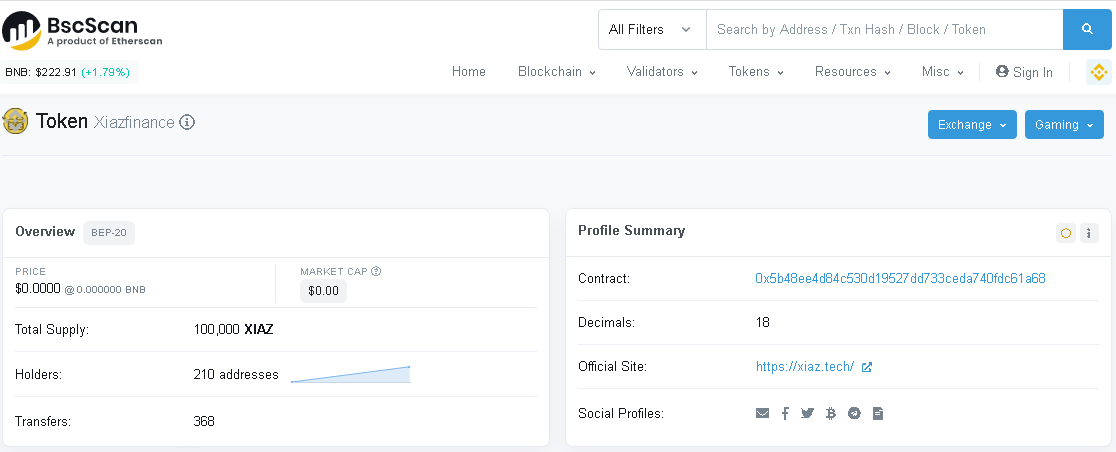Open the Tokens menu

coord(755,72)
